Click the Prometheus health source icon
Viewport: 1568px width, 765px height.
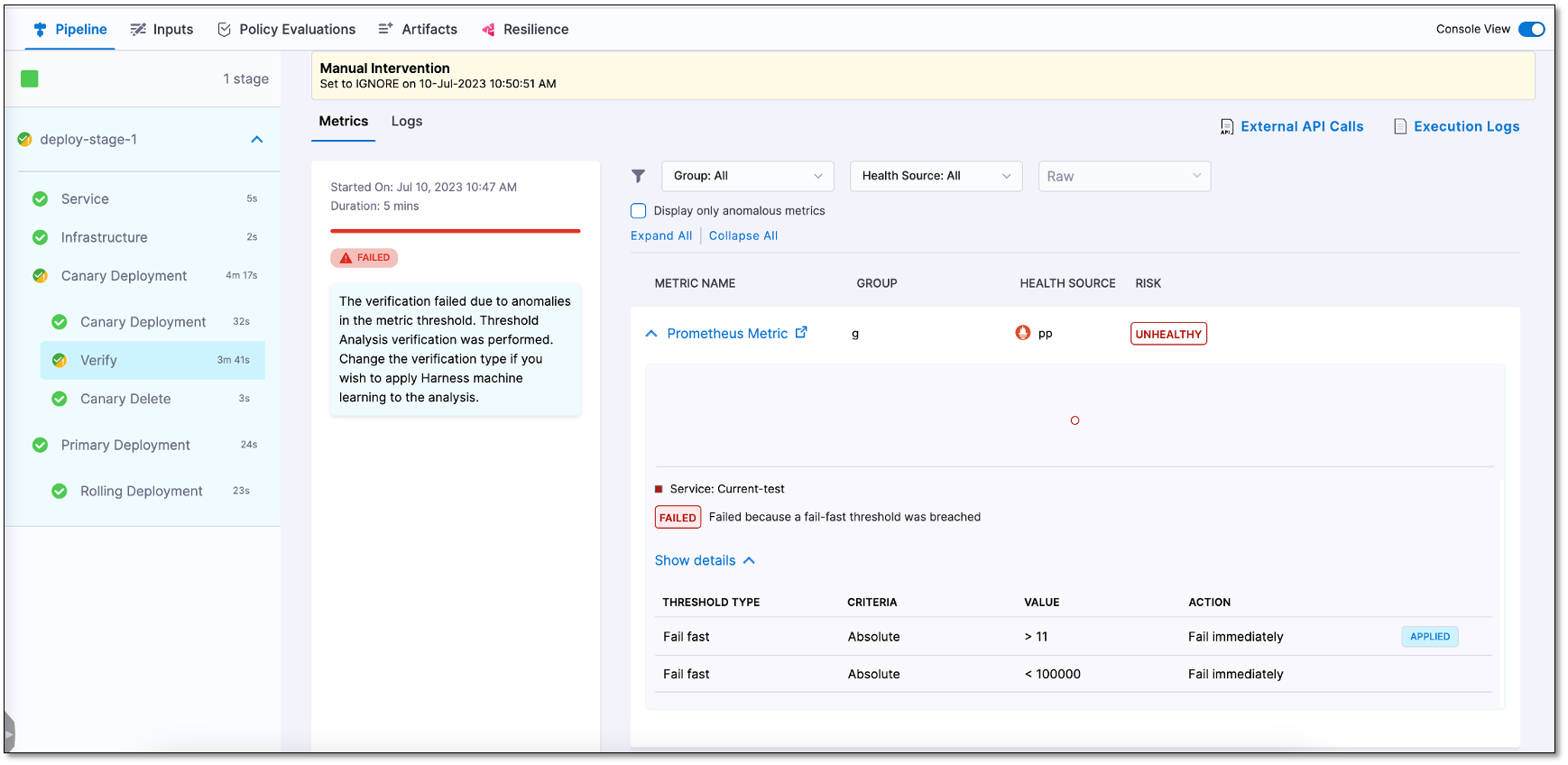(x=1022, y=333)
